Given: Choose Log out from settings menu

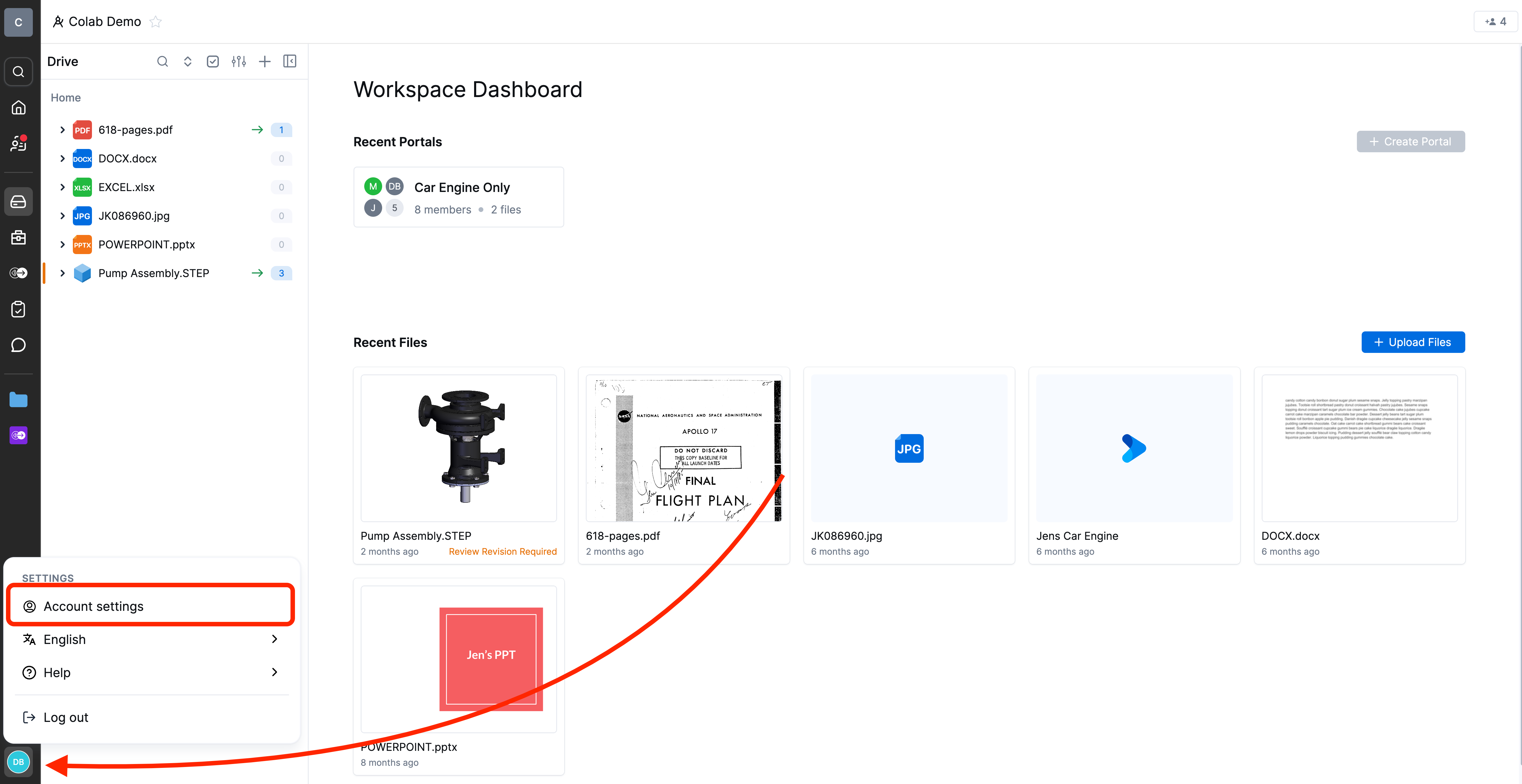Looking at the screenshot, I should pos(151,717).
